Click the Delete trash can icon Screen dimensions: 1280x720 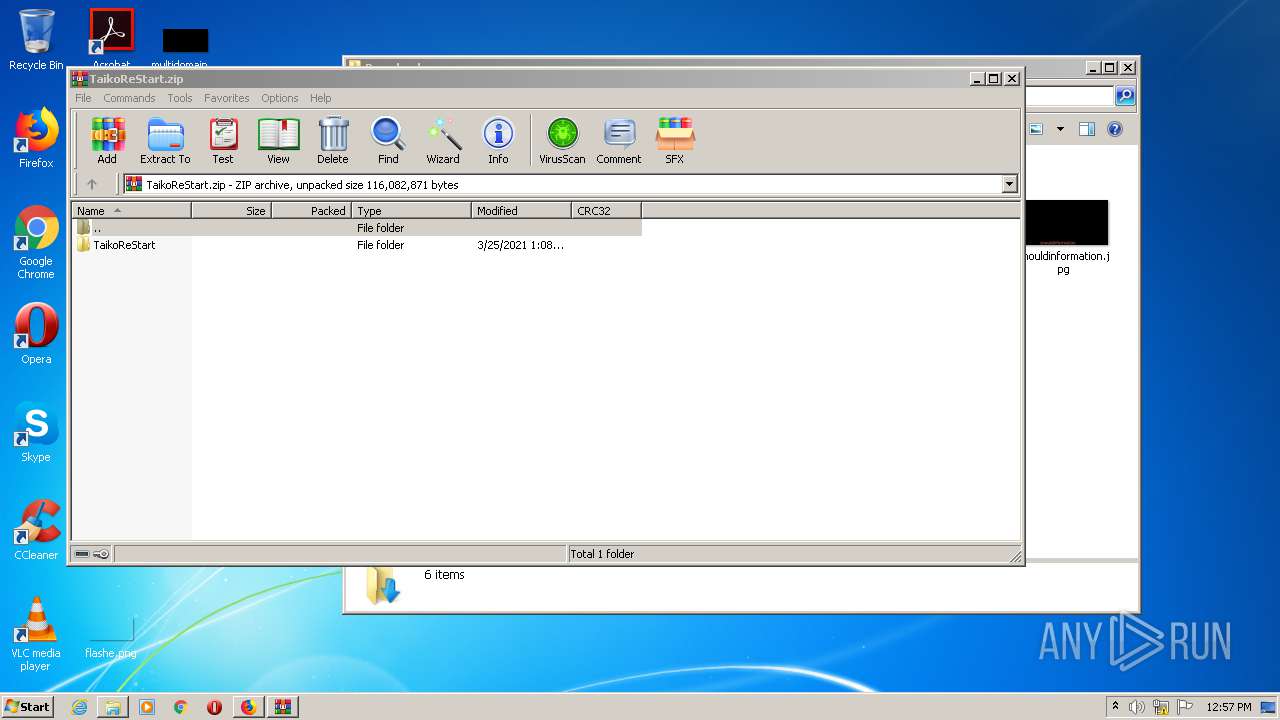[333, 141]
